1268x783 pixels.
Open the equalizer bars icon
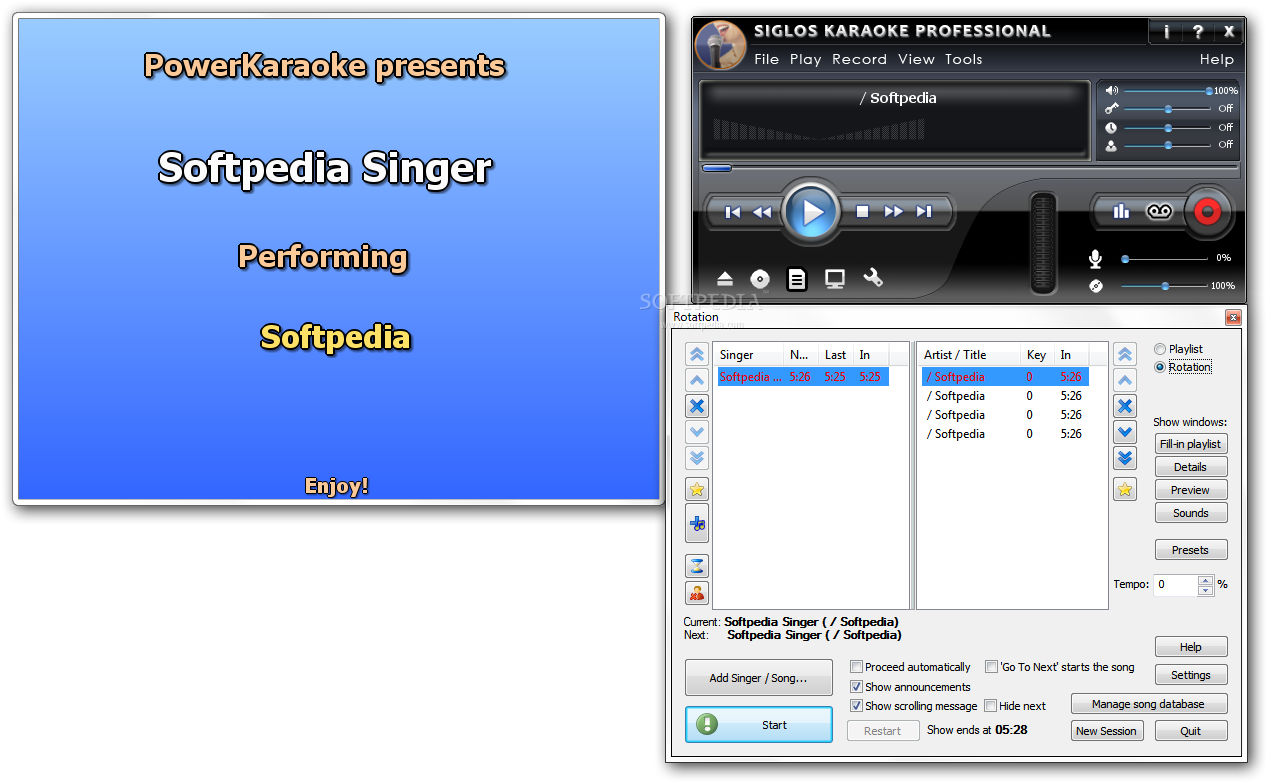coord(1121,211)
